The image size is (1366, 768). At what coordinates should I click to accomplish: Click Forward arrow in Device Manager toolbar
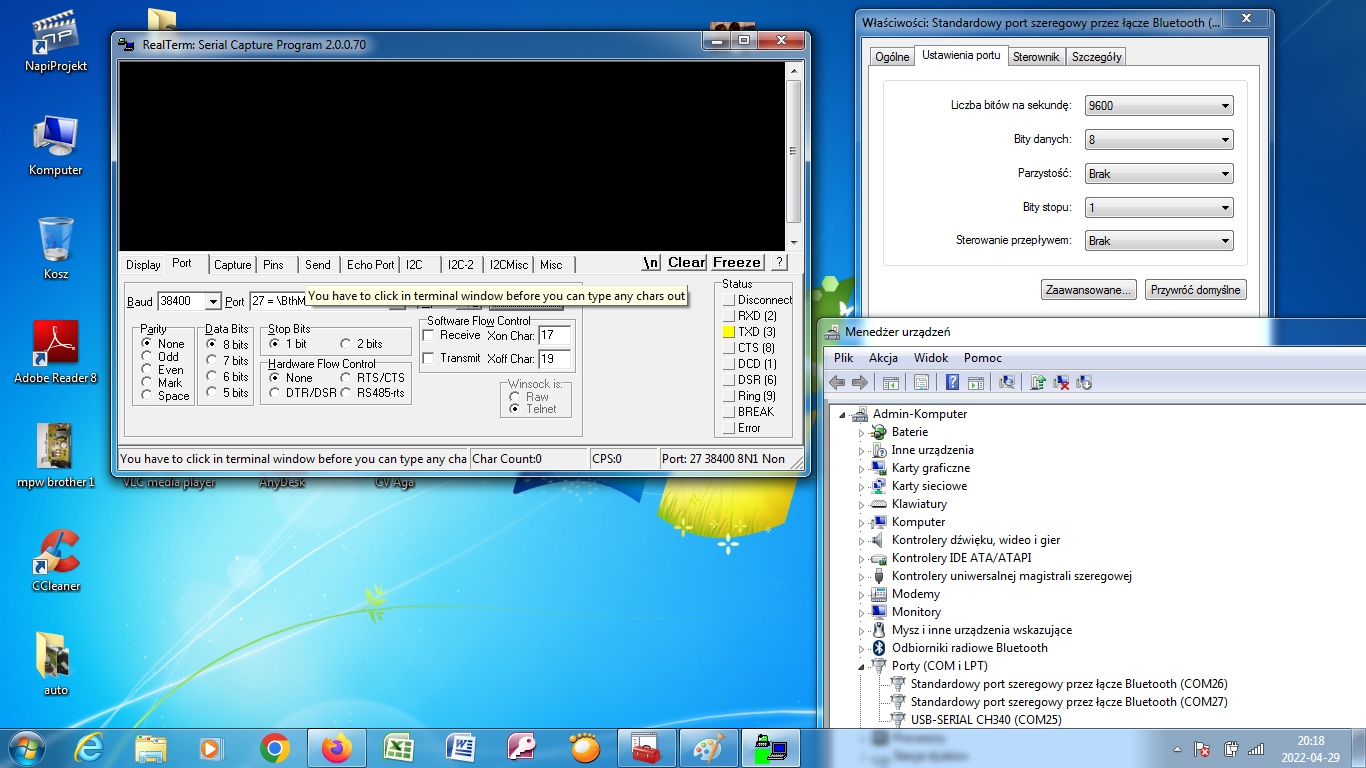(859, 382)
